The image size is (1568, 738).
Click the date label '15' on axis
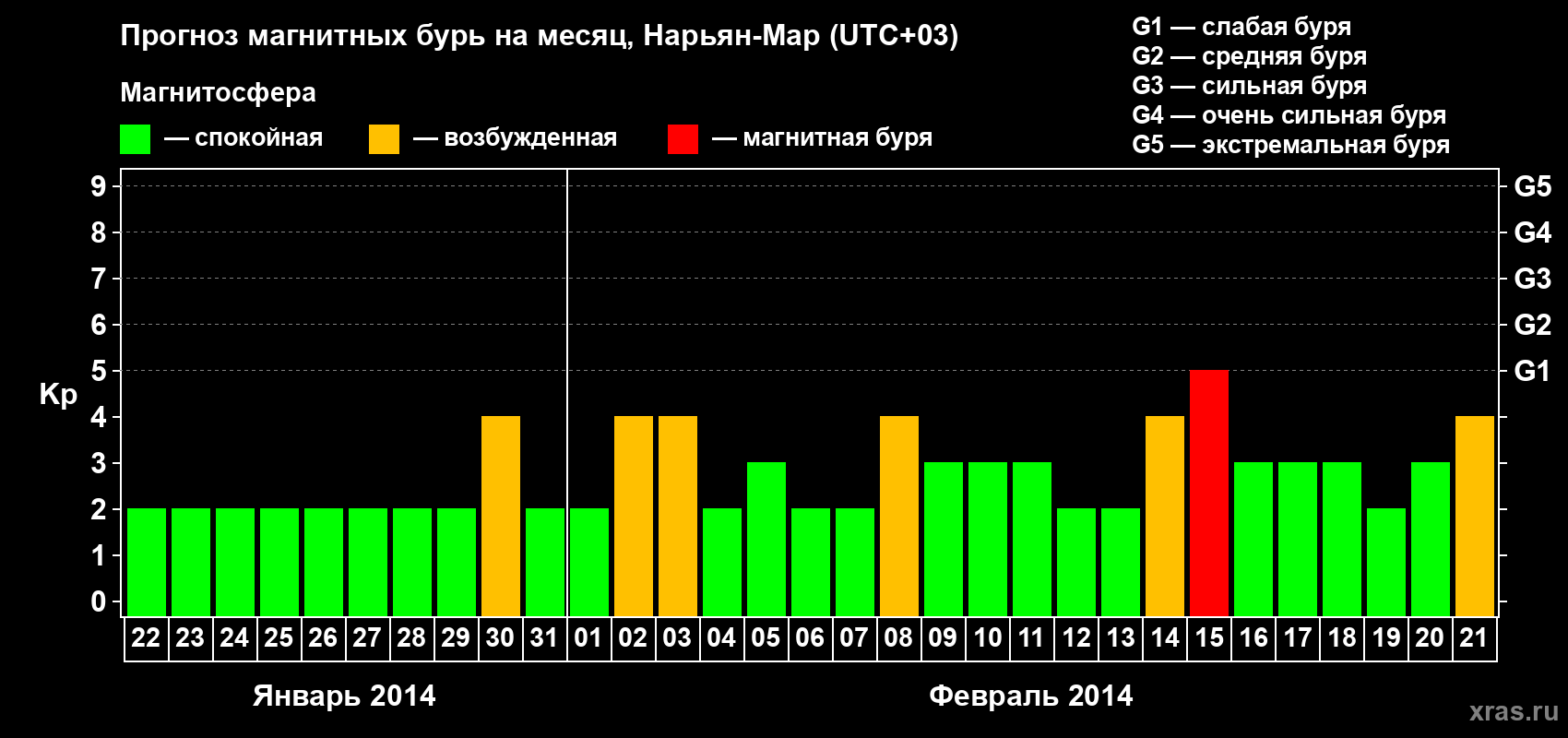[1209, 637]
